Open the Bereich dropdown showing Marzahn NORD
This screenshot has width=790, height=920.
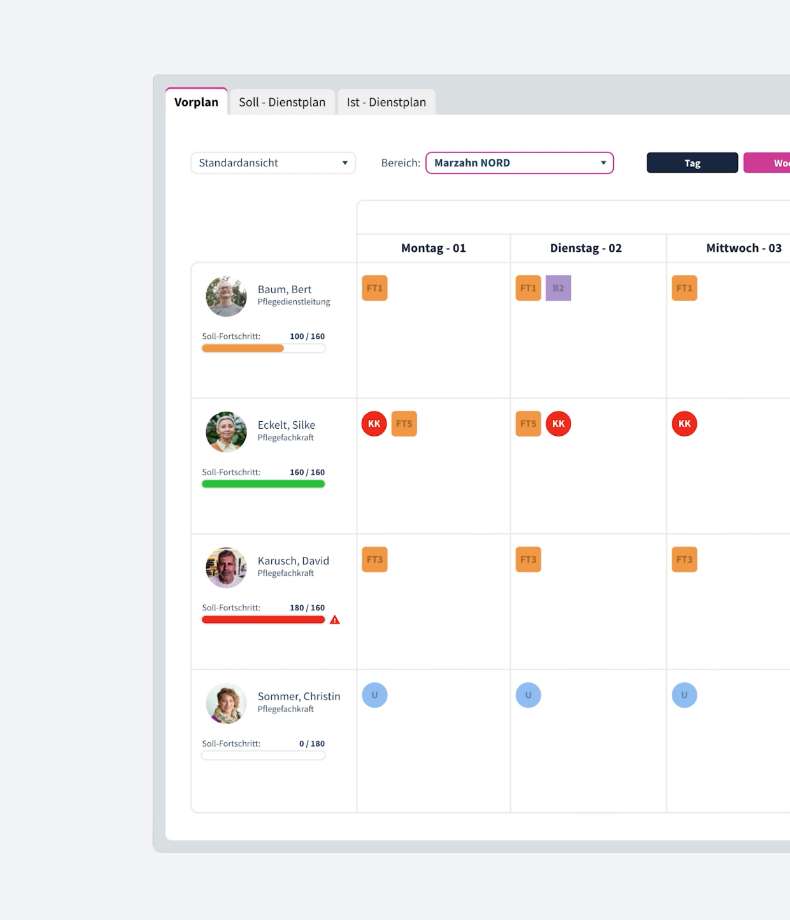point(519,163)
